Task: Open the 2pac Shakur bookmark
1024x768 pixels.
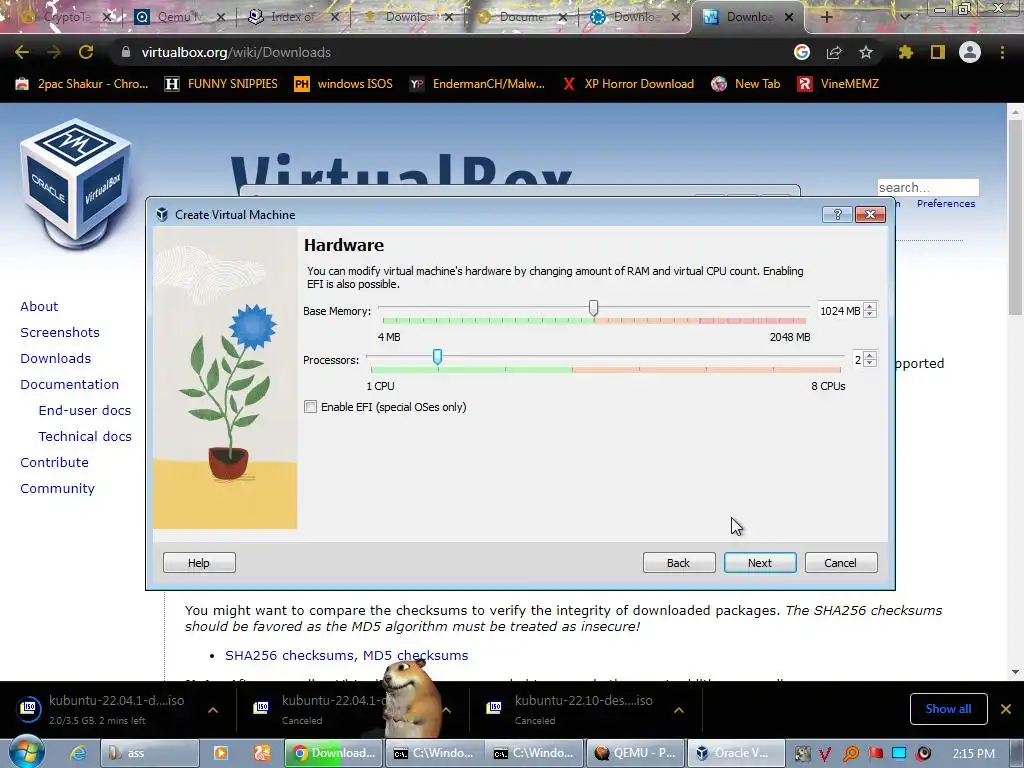Action: [82, 84]
